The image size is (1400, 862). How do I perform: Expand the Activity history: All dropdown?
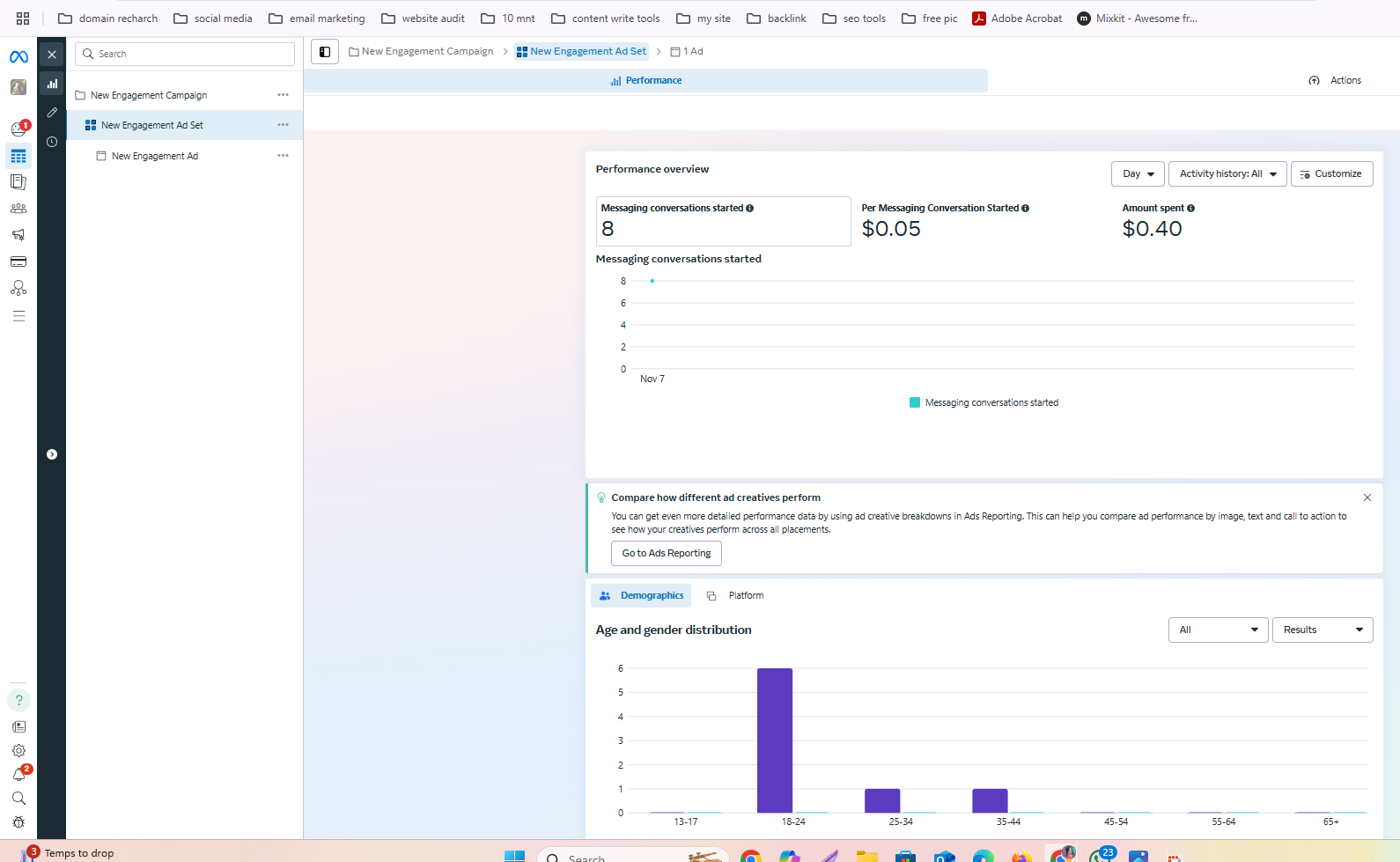point(1227,174)
